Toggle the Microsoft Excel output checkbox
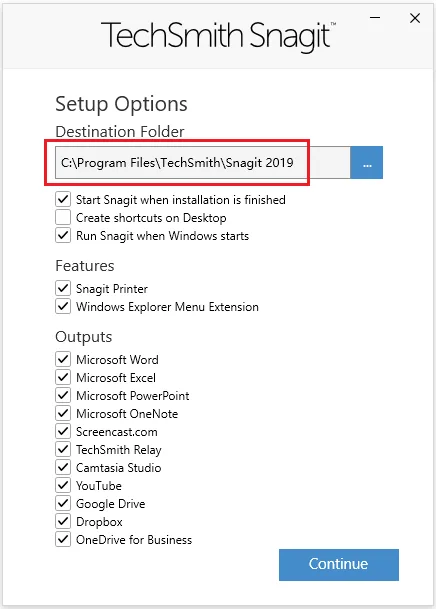The width and height of the screenshot is (436, 609). [x=63, y=377]
